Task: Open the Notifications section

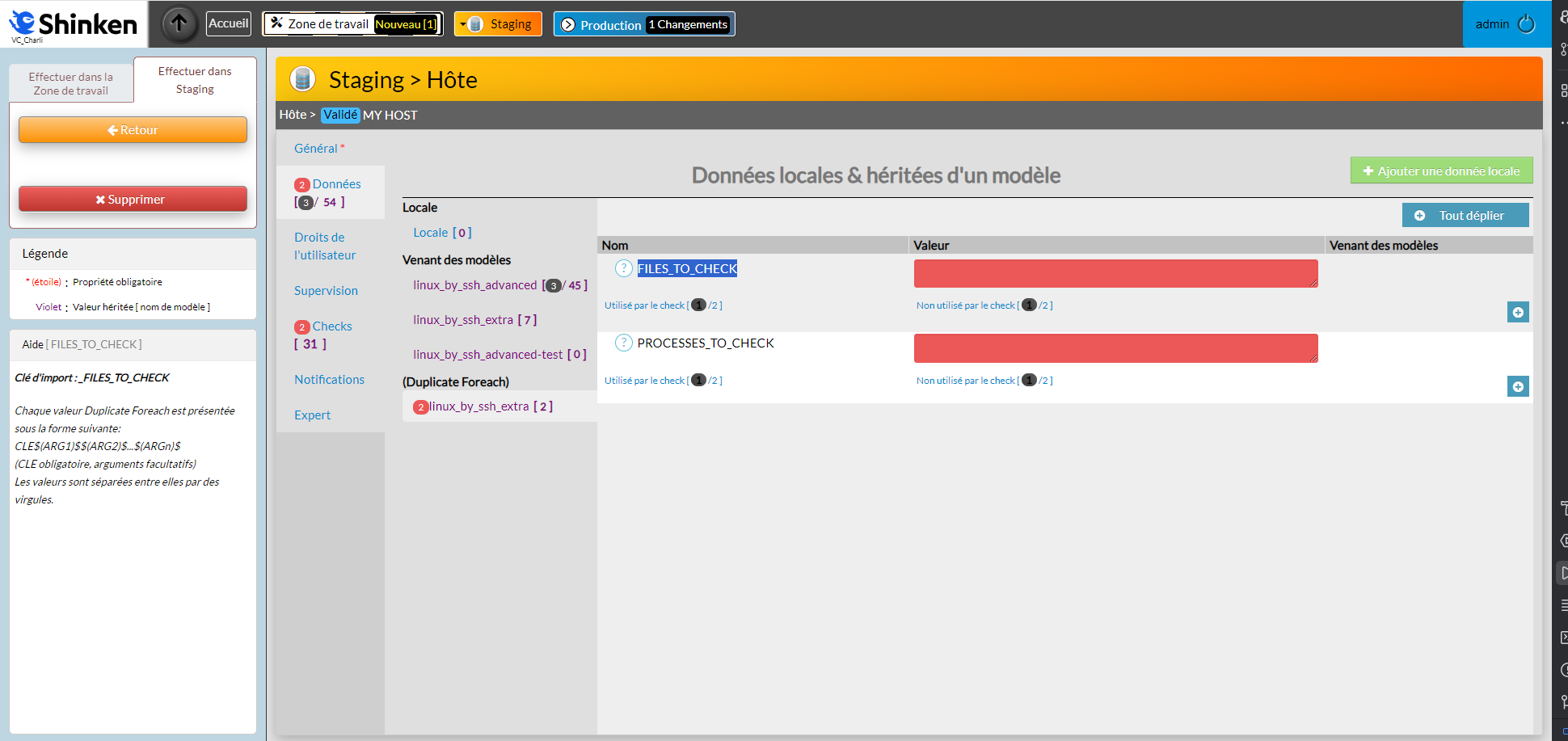Action: click(329, 380)
